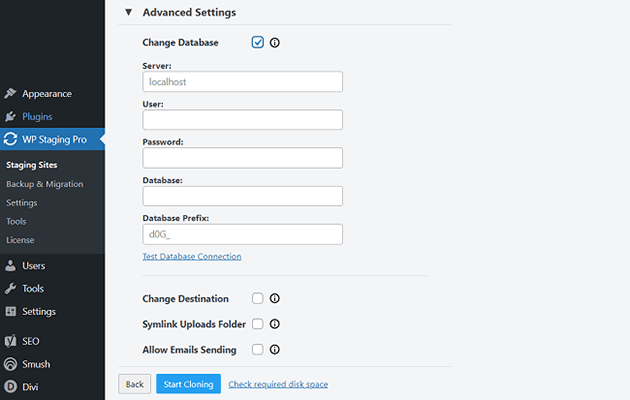Click the Start Cloning button
This screenshot has height=400, width=630.
[x=188, y=384]
